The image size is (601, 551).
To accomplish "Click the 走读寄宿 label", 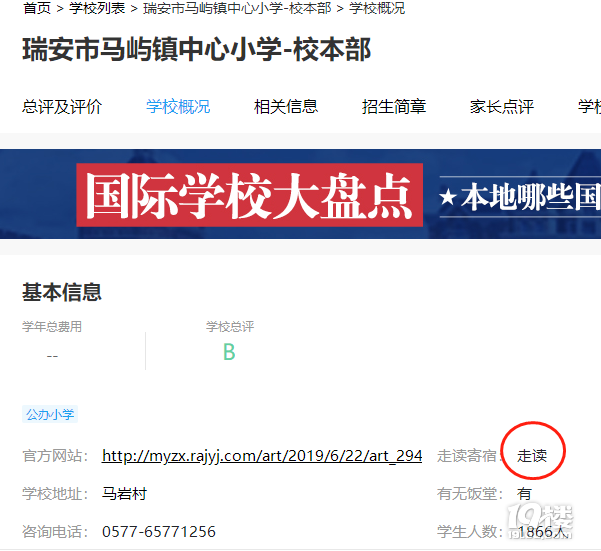I will pos(469,456).
